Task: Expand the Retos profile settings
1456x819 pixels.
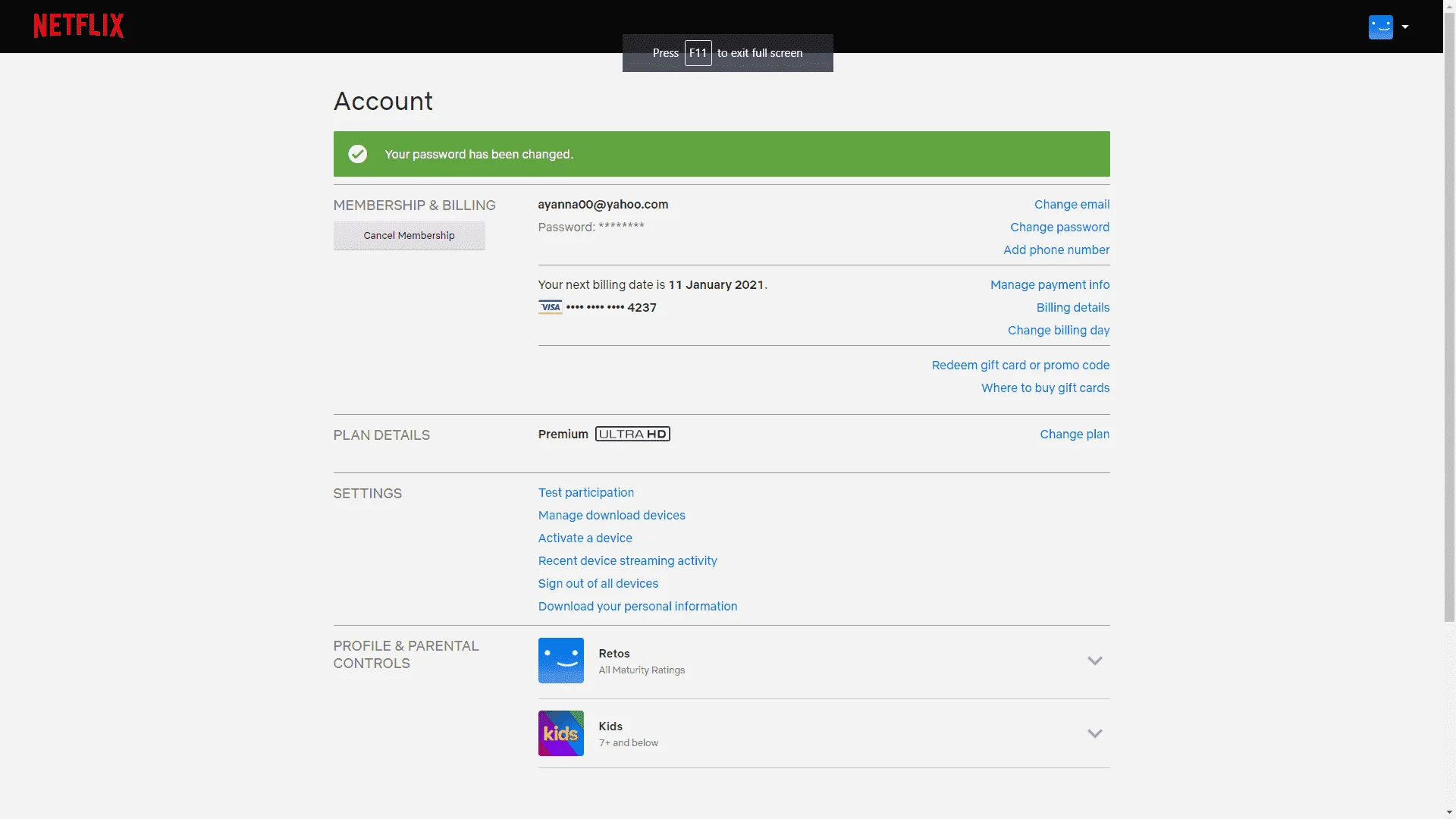Action: [1094, 661]
